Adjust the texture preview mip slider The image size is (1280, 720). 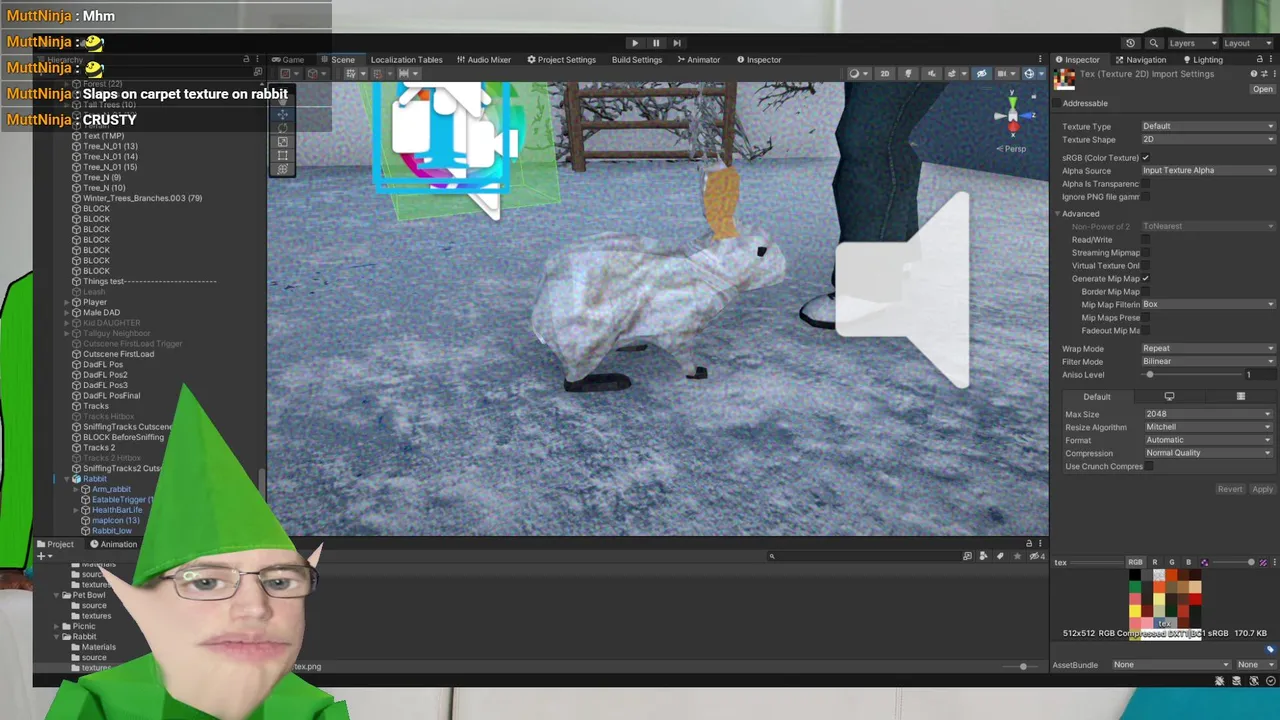(x=1234, y=563)
